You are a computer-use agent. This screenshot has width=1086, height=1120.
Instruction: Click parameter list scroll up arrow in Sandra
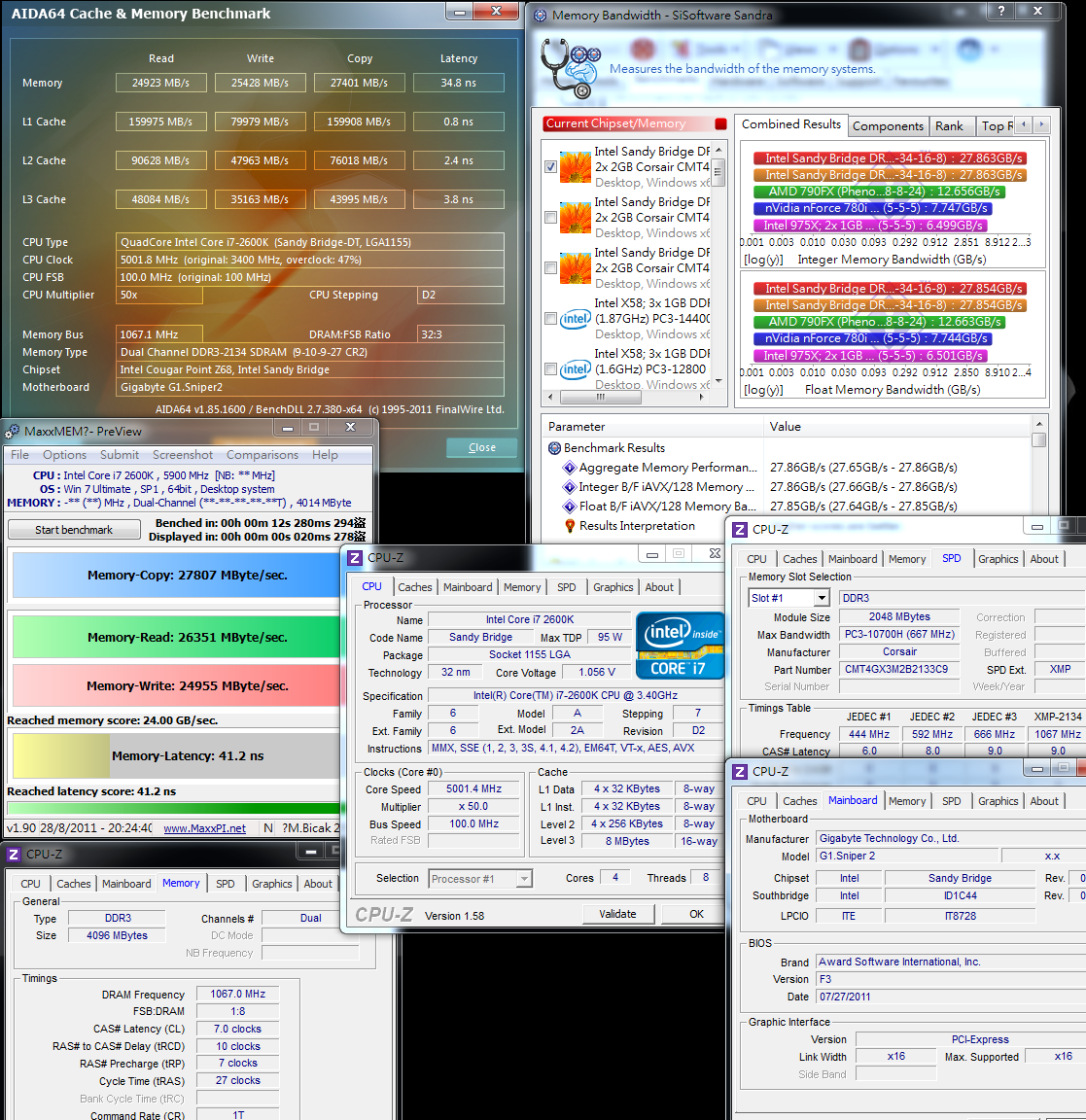[x=1038, y=424]
